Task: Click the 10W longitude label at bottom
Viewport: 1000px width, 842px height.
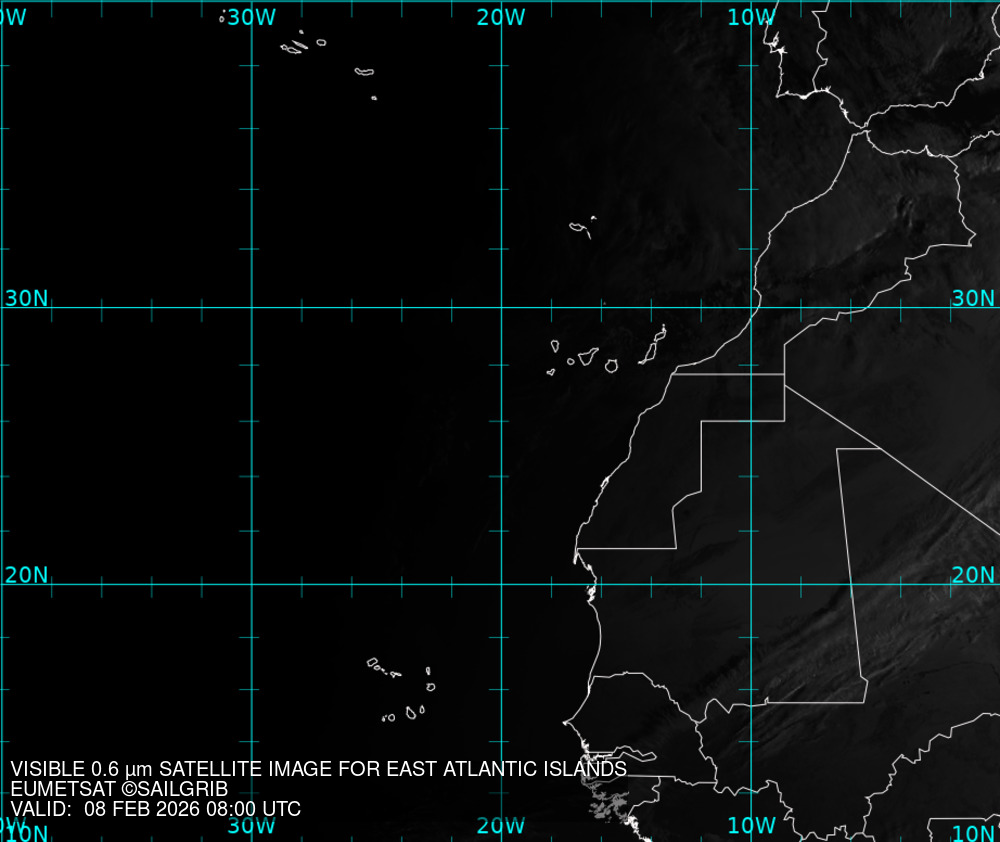Action: 751,826
